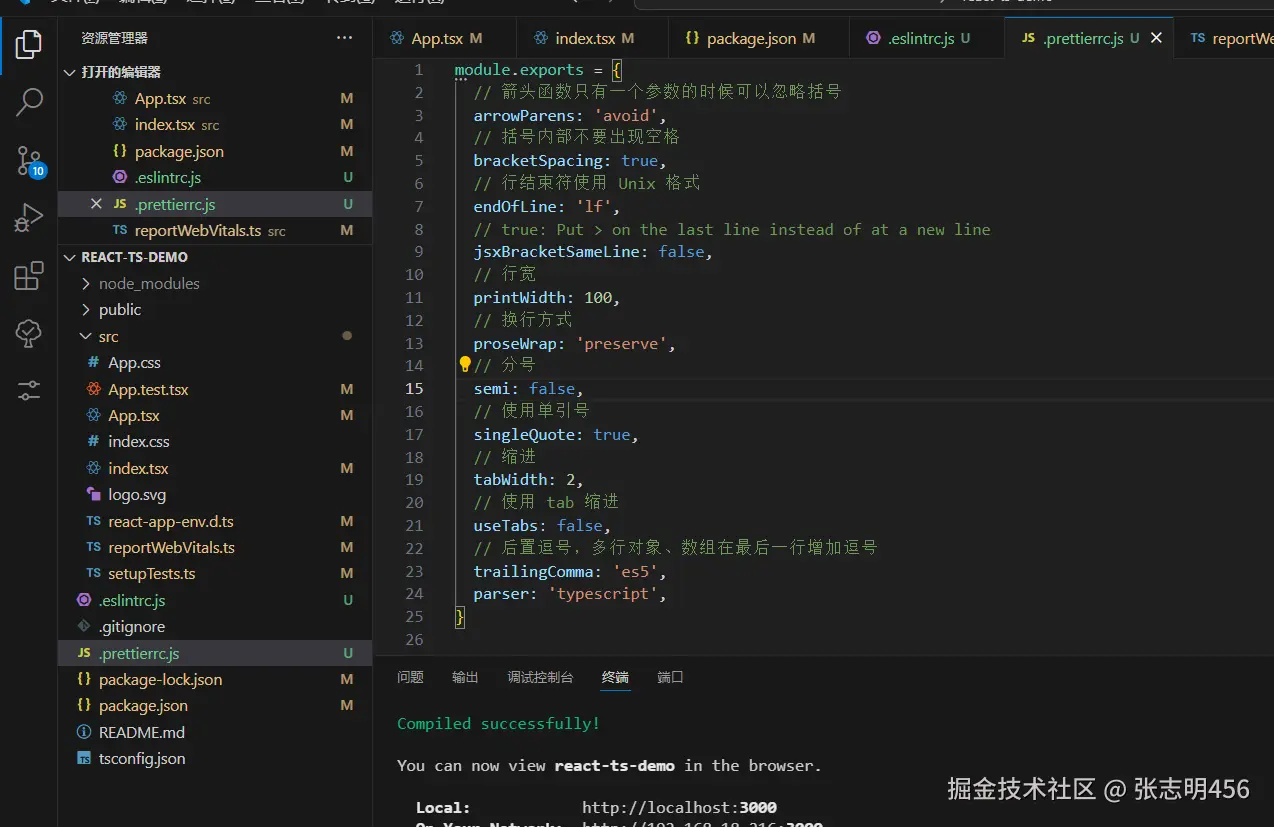Viewport: 1274px width, 827px height.
Task: Click the "parser: 'typescript'," code line
Action: pos(570,594)
